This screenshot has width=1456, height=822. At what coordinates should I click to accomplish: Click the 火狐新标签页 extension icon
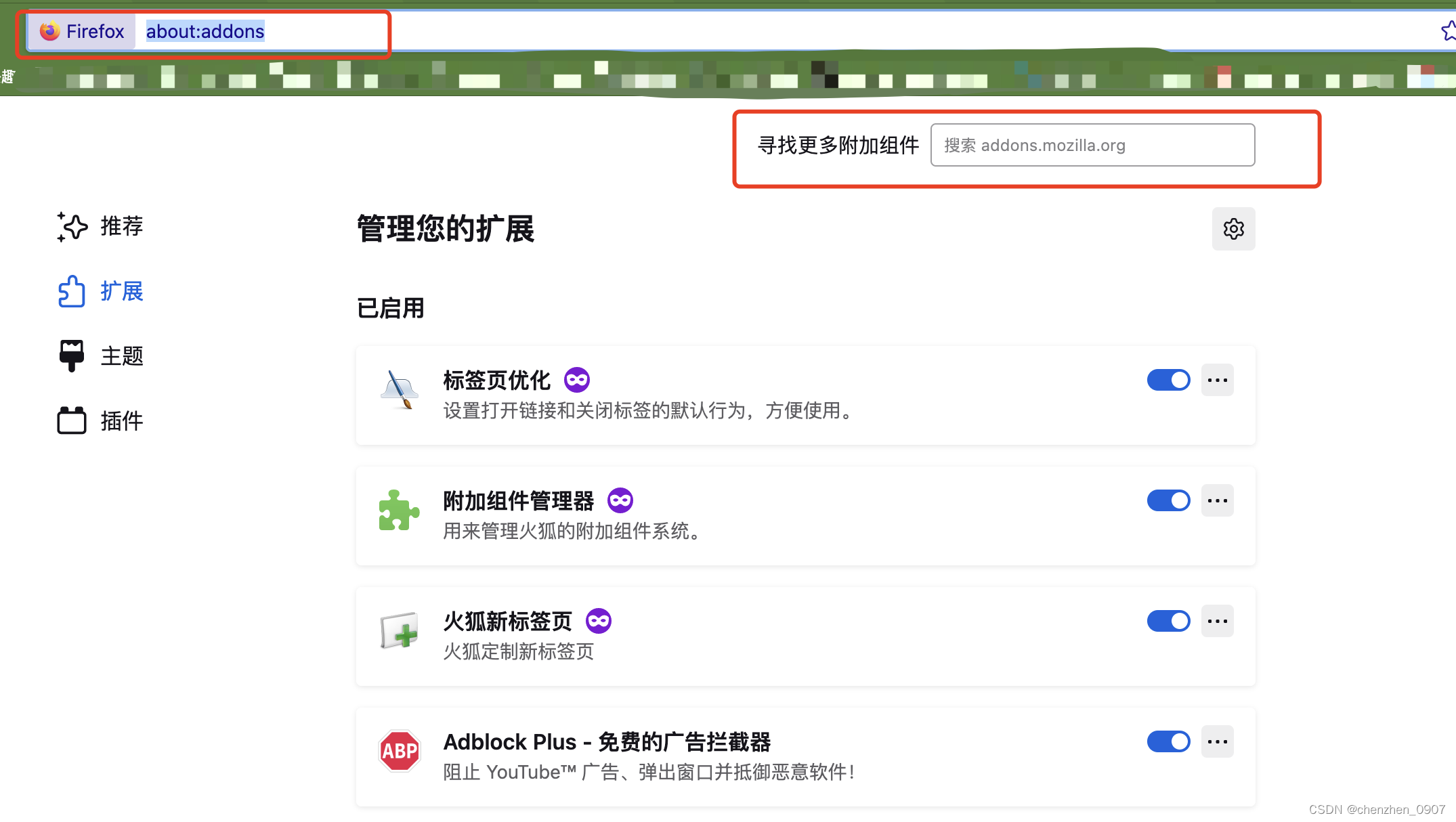click(x=399, y=630)
